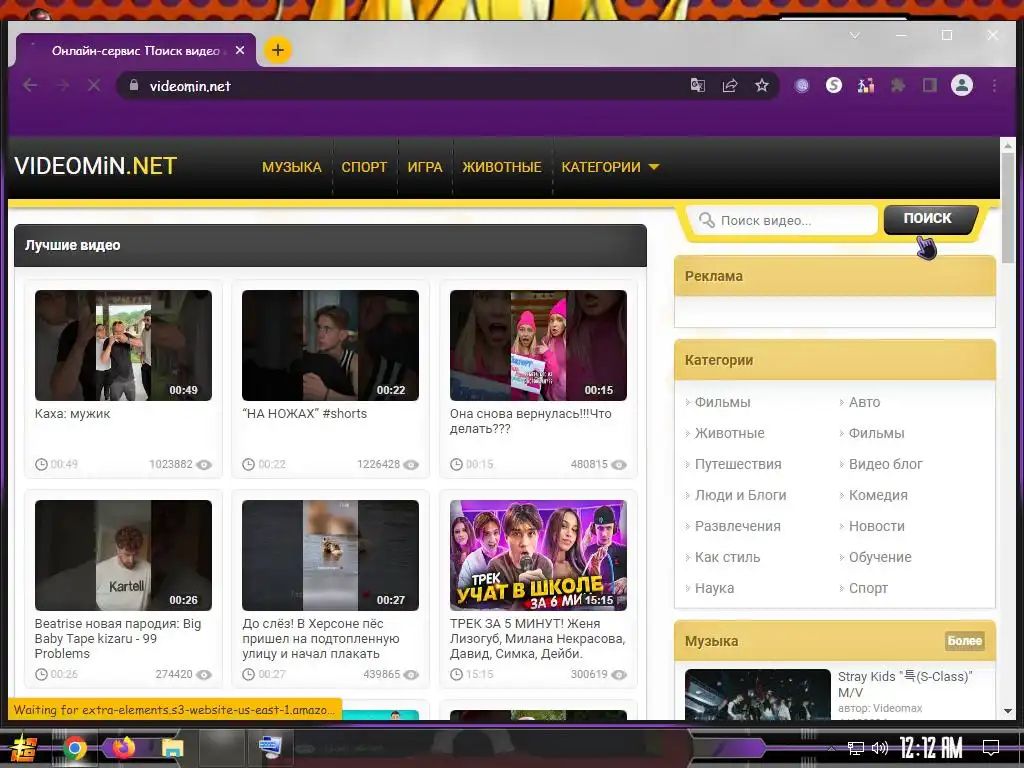This screenshot has width=1024, height=768.
Task: Close the Онлайн-сервис Поиск видео tab
Action: pyautogui.click(x=240, y=50)
